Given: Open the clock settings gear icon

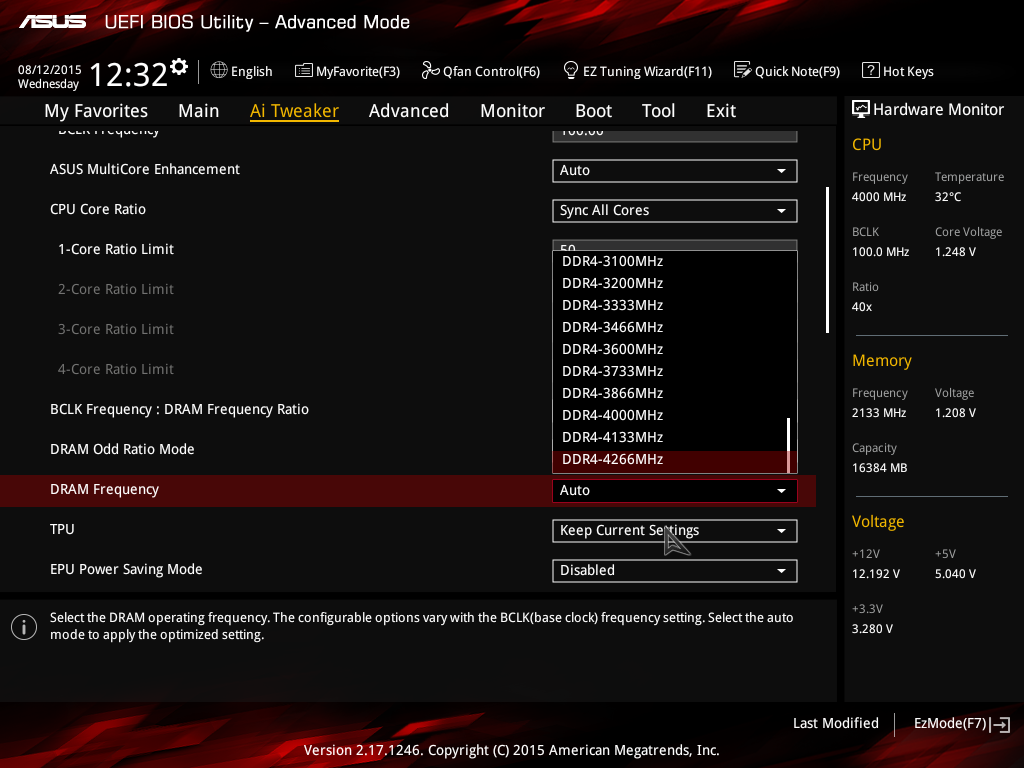Looking at the screenshot, I should click(179, 66).
